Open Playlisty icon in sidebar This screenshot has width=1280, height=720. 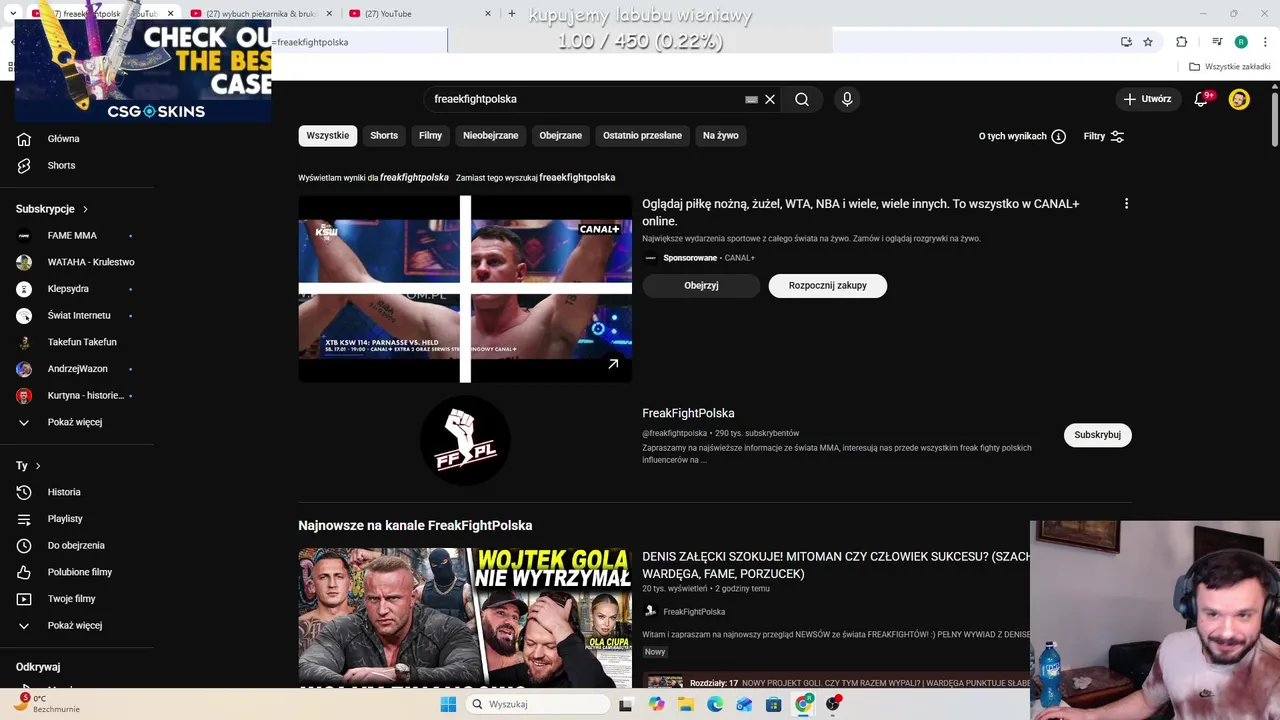pyautogui.click(x=24, y=519)
